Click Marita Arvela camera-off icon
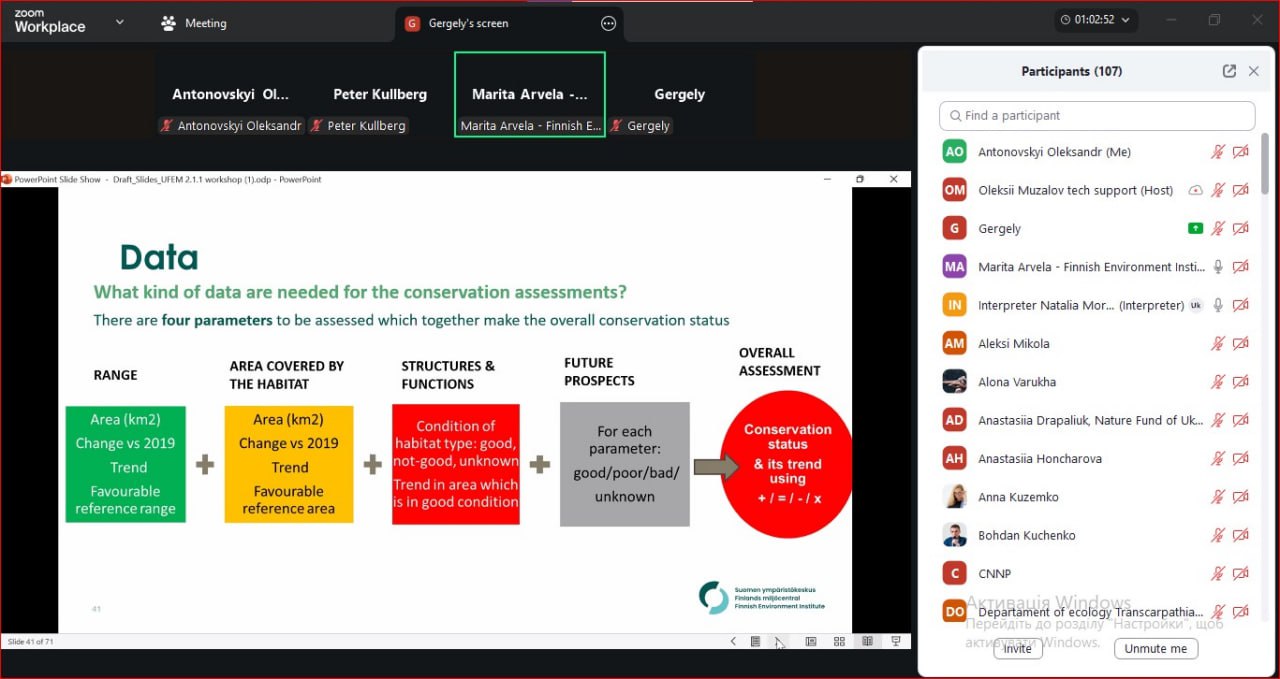The height and width of the screenshot is (679, 1280). [1241, 267]
